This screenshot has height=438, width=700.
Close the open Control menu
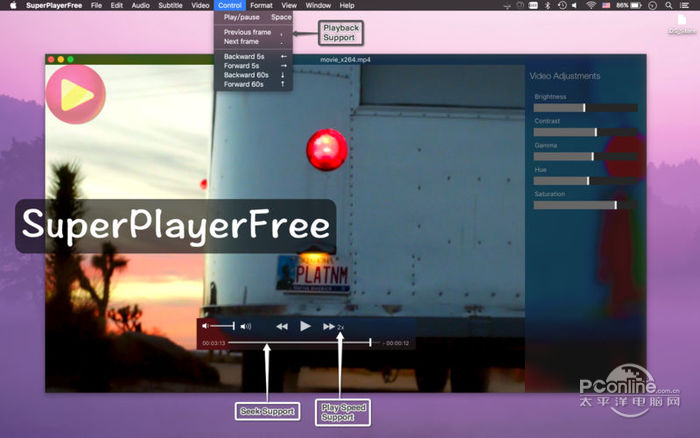[229, 5]
